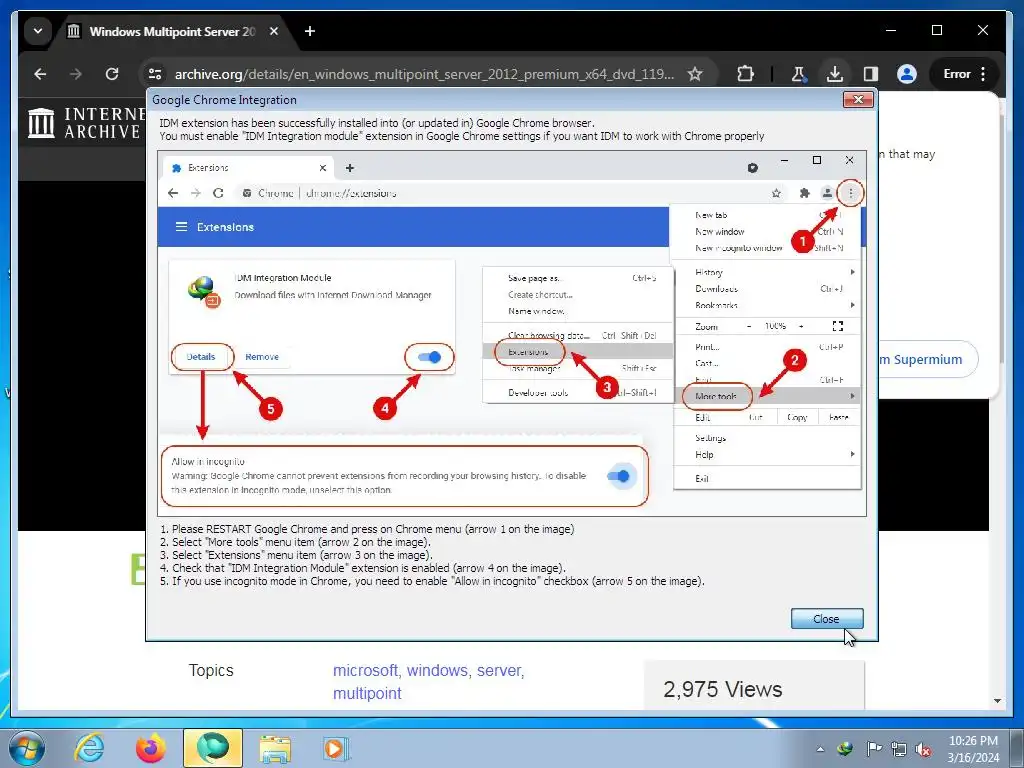Close the Windows Multipoint Server tab

click(274, 31)
